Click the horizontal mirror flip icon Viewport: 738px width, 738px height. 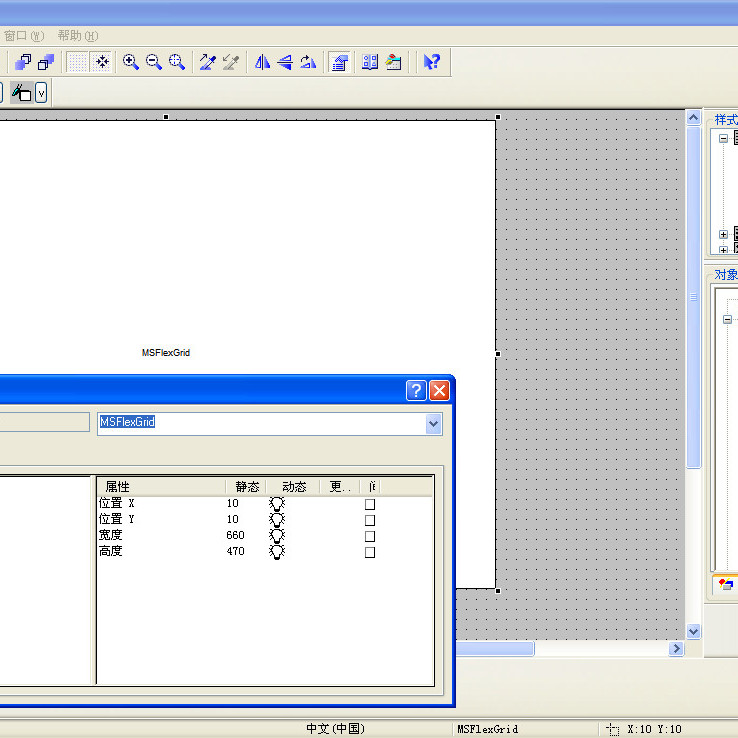(262, 62)
